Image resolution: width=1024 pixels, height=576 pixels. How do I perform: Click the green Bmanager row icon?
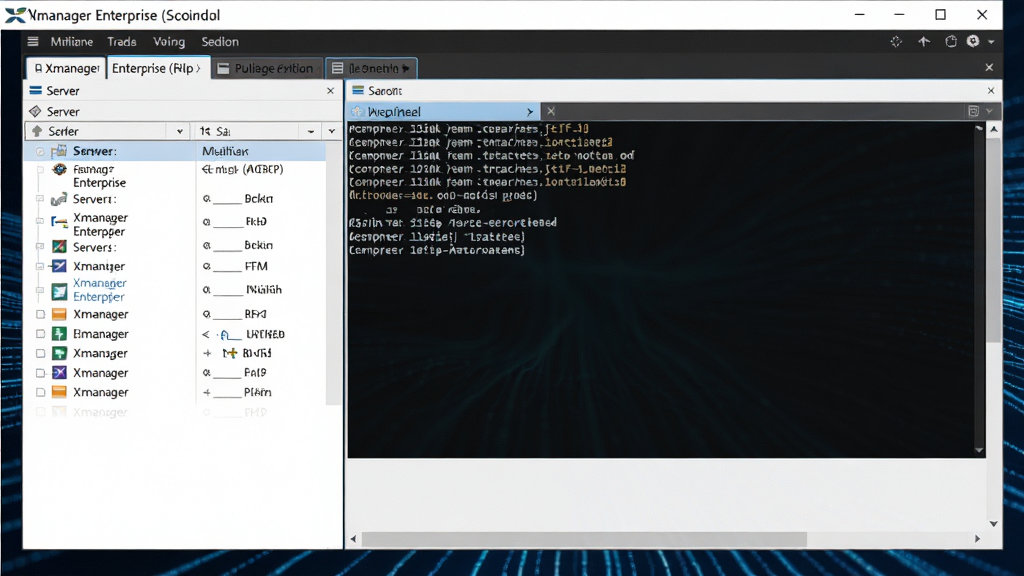pyautogui.click(x=59, y=334)
